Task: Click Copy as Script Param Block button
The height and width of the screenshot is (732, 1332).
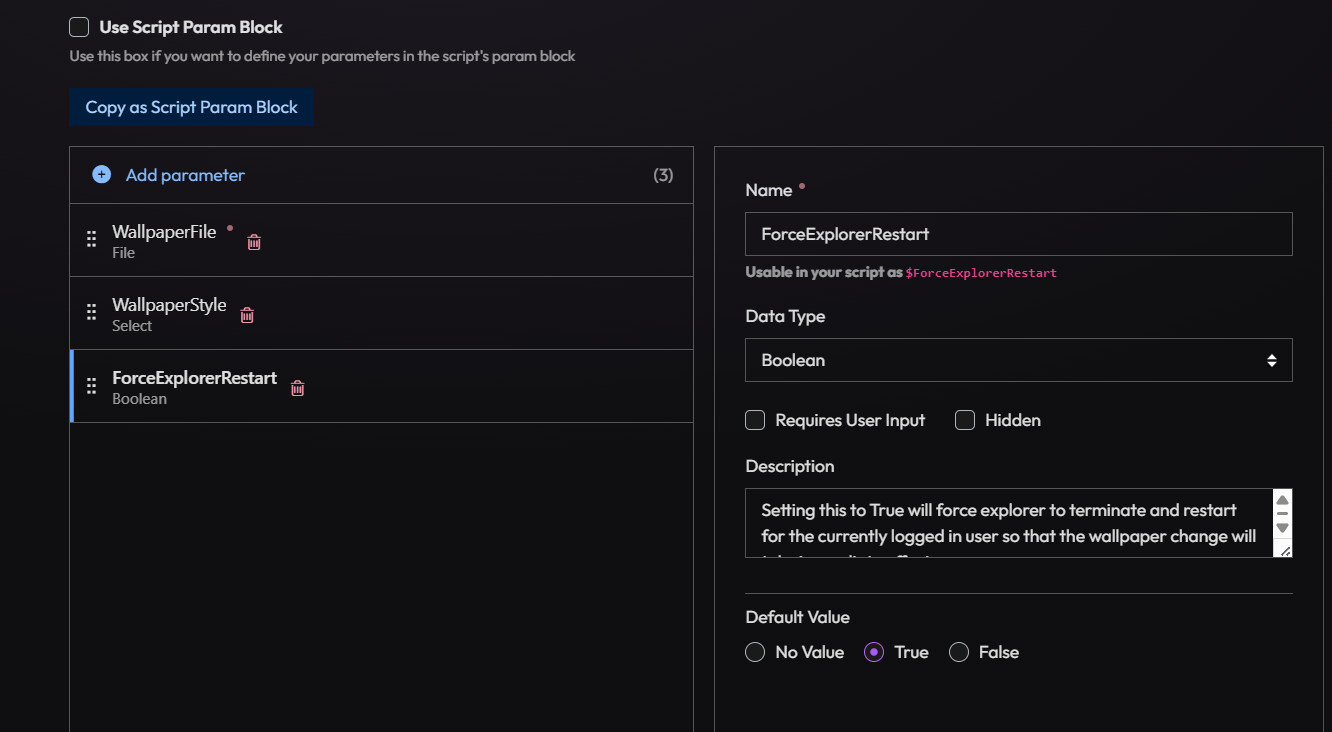Action: pyautogui.click(x=192, y=107)
